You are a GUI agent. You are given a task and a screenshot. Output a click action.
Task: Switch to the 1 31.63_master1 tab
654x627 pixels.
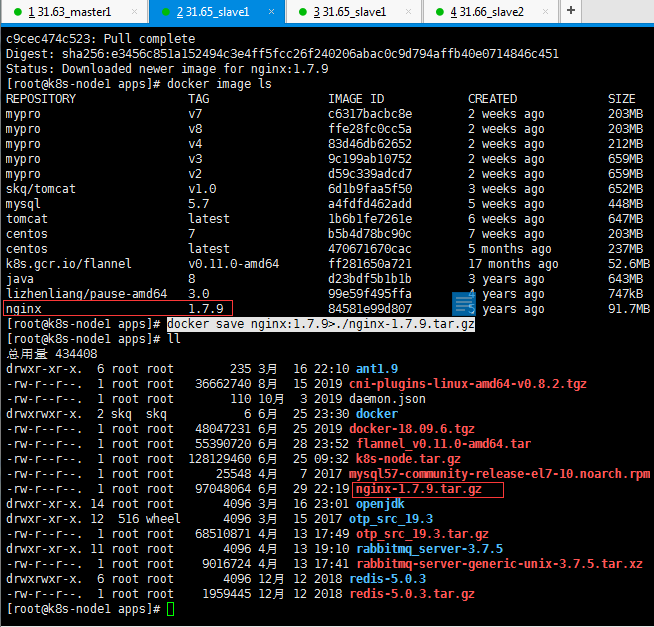tap(74, 12)
